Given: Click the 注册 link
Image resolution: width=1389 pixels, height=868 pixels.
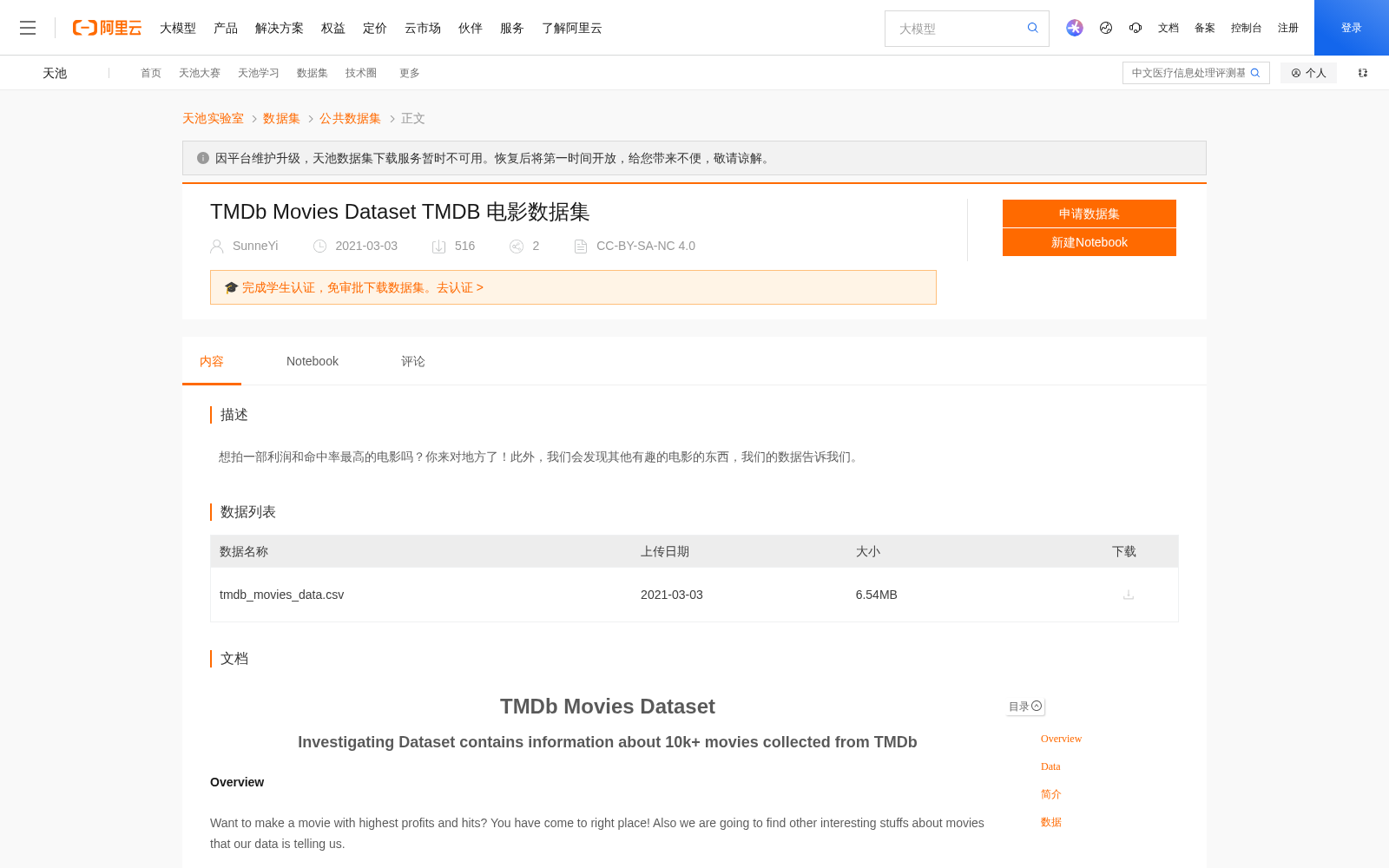Looking at the screenshot, I should (x=1288, y=28).
